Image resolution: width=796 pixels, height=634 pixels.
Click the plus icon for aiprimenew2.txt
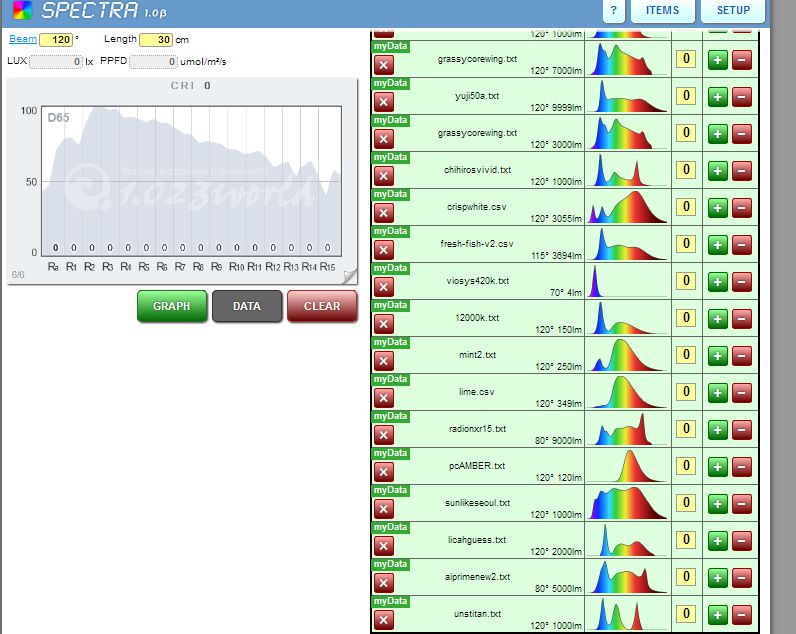[717, 579]
